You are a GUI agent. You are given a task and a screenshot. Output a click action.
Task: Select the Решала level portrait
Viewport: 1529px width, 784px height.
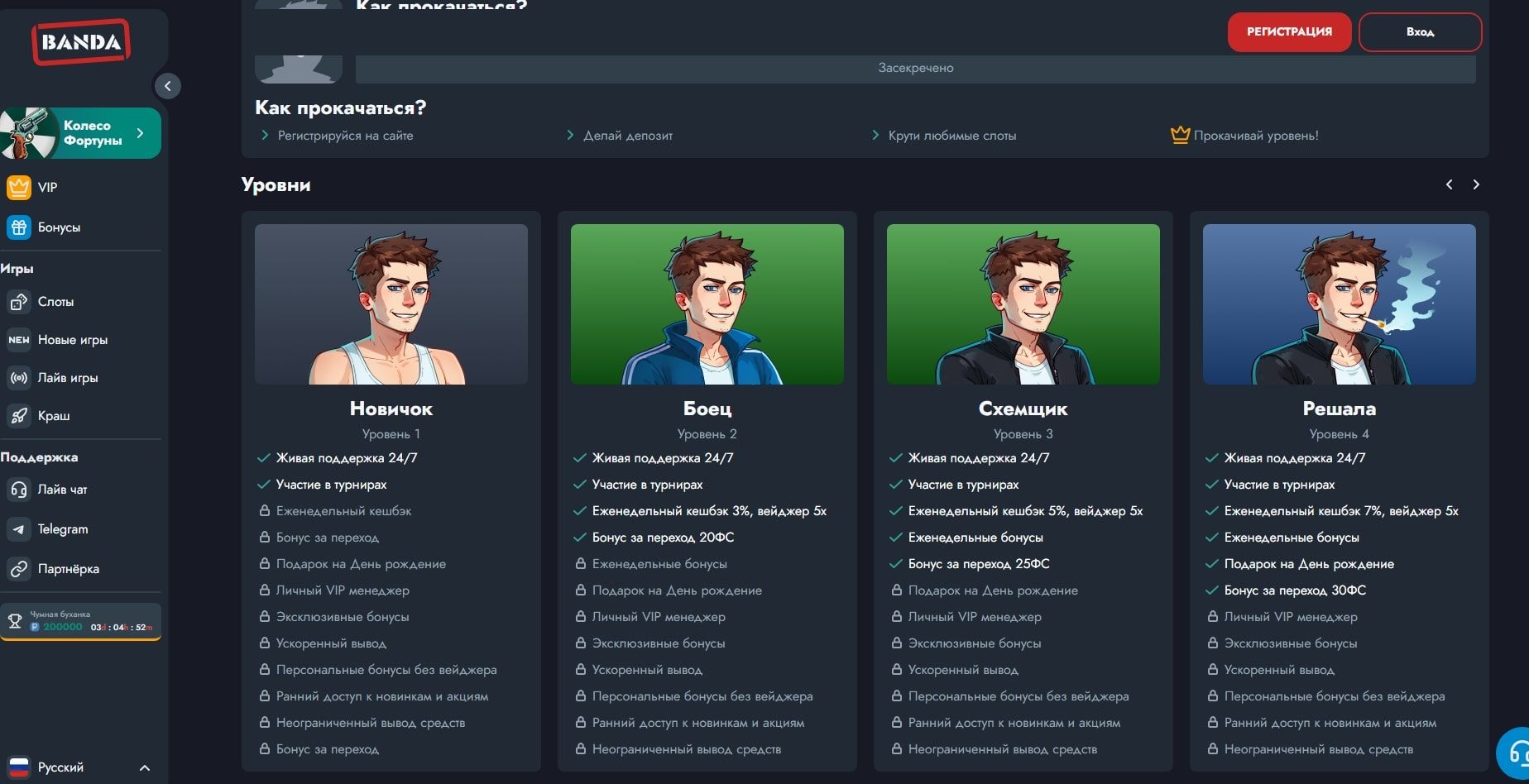click(1339, 304)
